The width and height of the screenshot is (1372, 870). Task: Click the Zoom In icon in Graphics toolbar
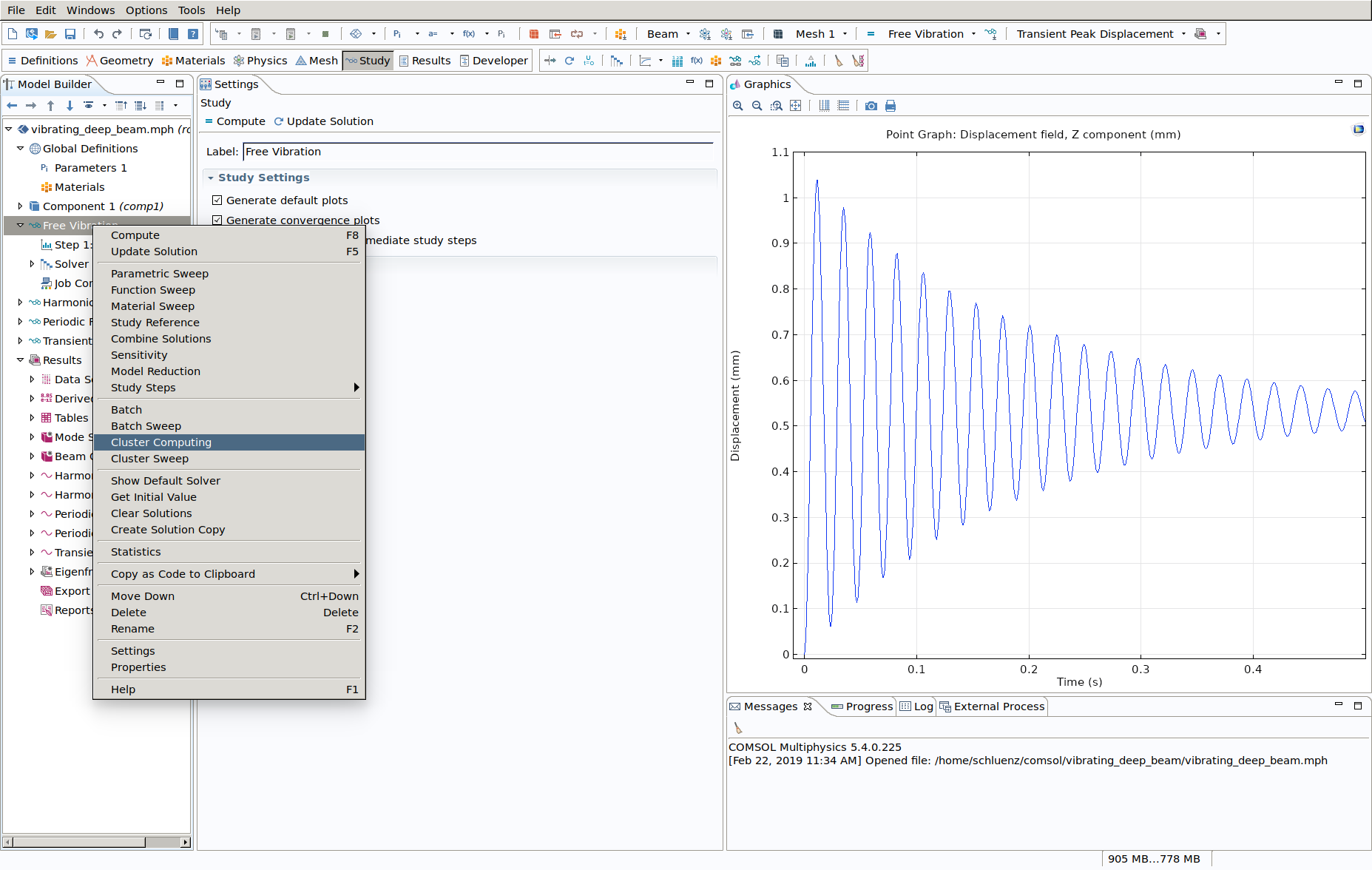[x=737, y=106]
